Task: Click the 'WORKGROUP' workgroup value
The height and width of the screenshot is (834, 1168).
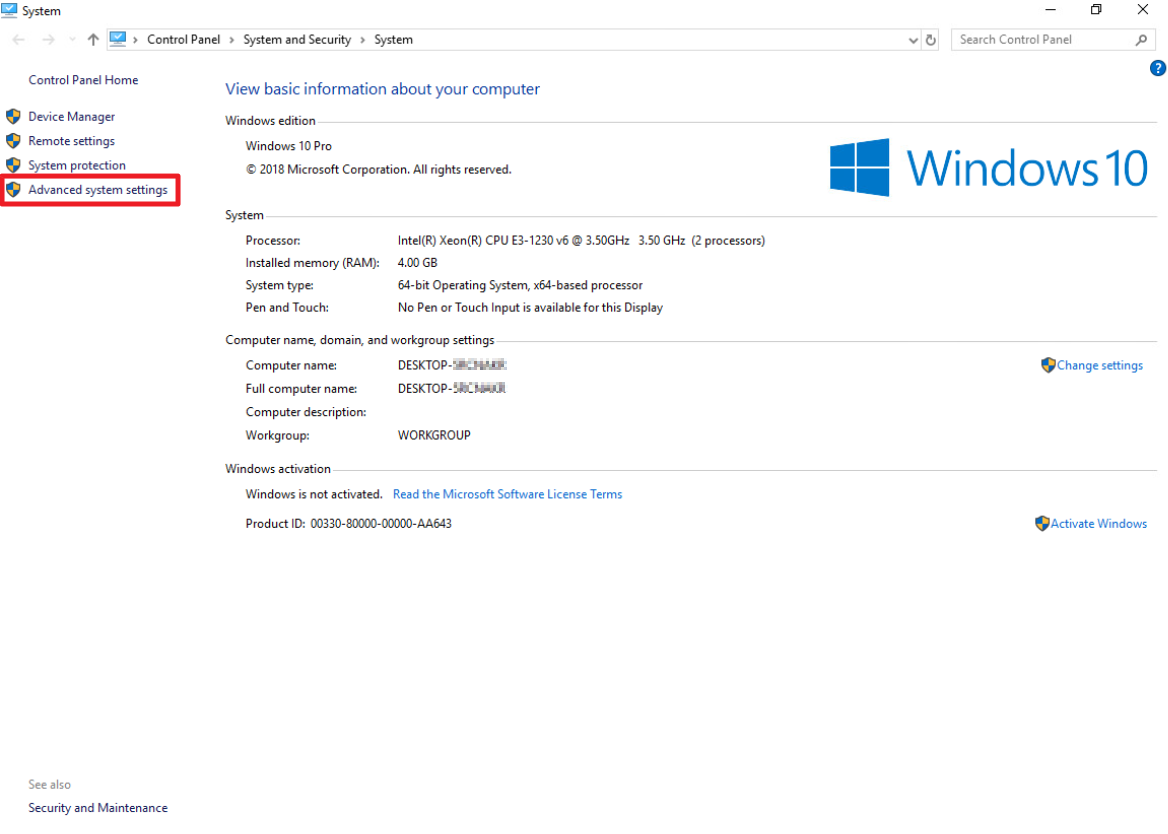Action: 434,436
